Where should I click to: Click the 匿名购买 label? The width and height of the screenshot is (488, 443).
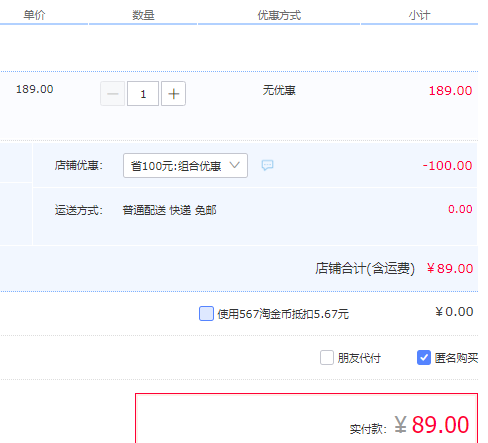(456, 358)
